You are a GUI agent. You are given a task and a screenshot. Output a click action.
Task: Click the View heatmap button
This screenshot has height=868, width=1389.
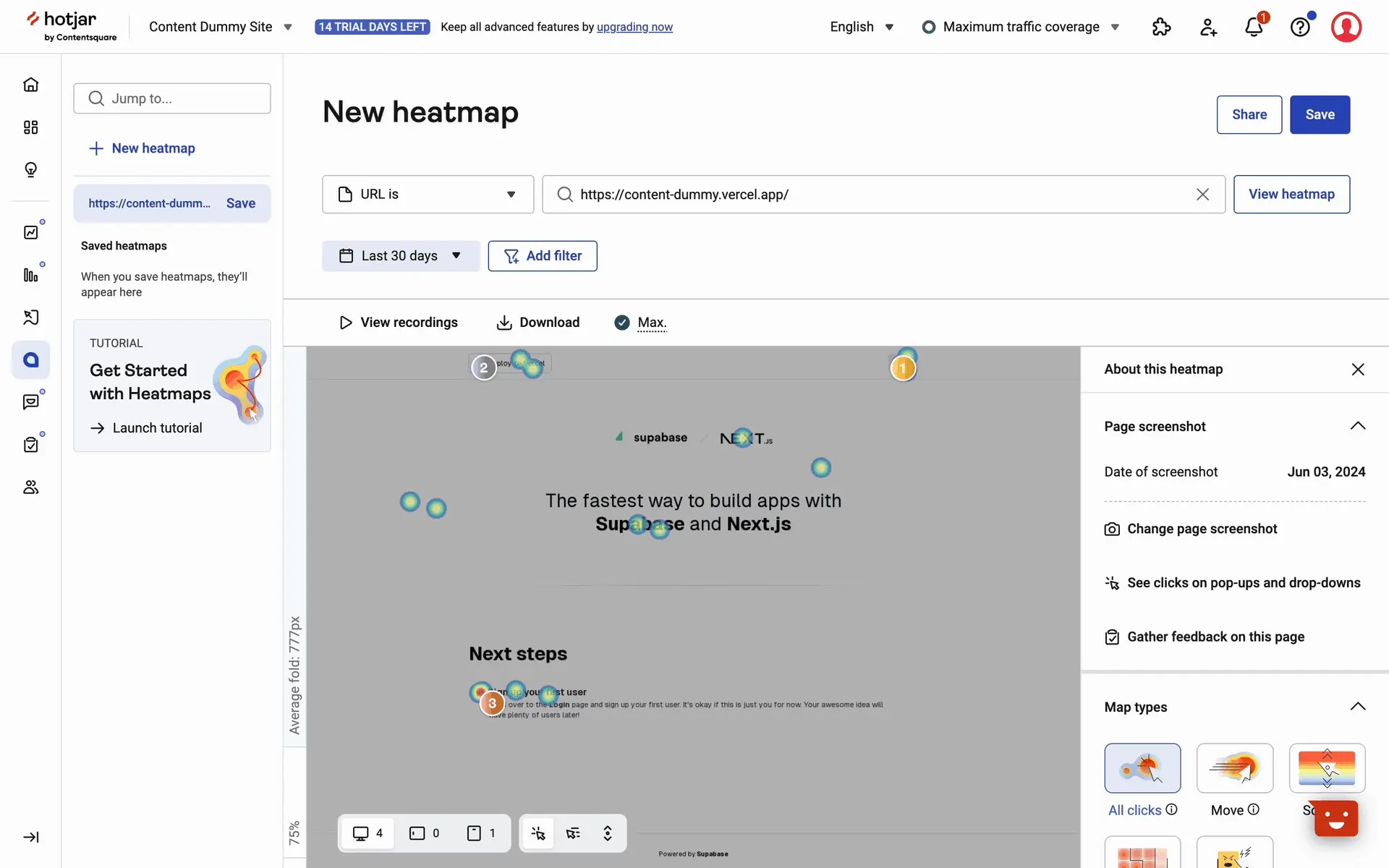point(1291,195)
